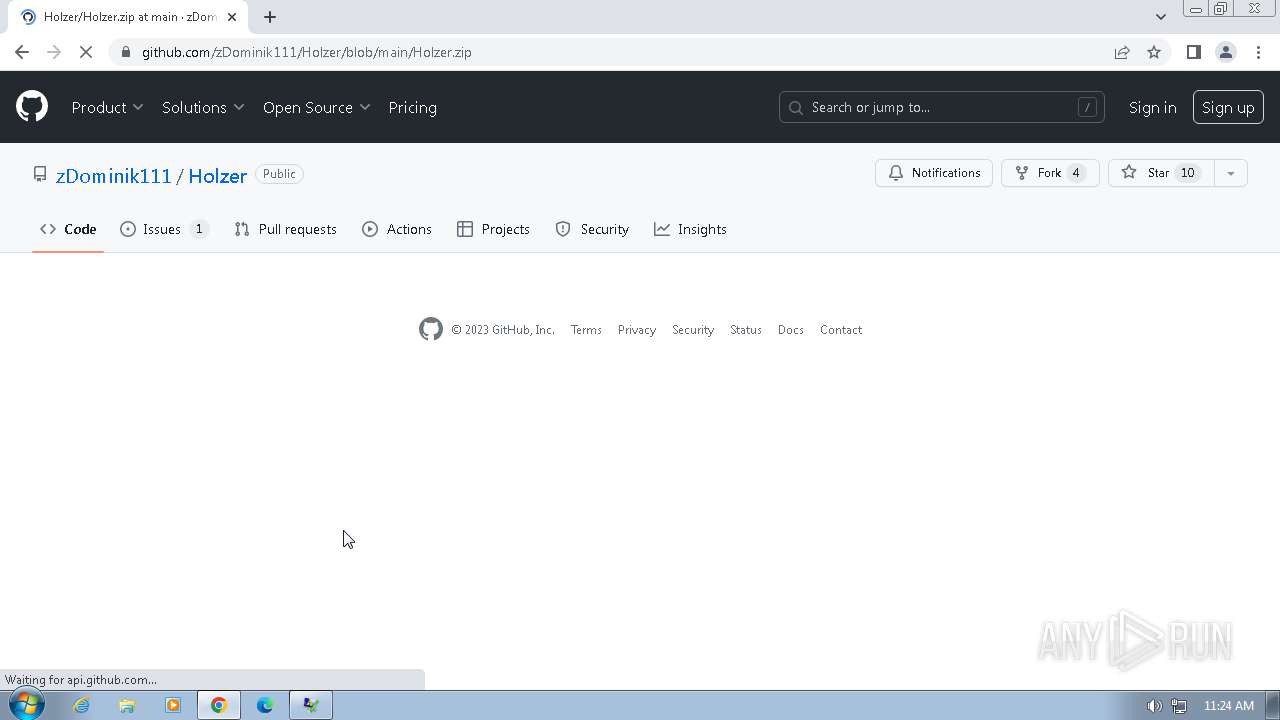Click the network tray icon
1280x720 pixels.
(x=1179, y=706)
